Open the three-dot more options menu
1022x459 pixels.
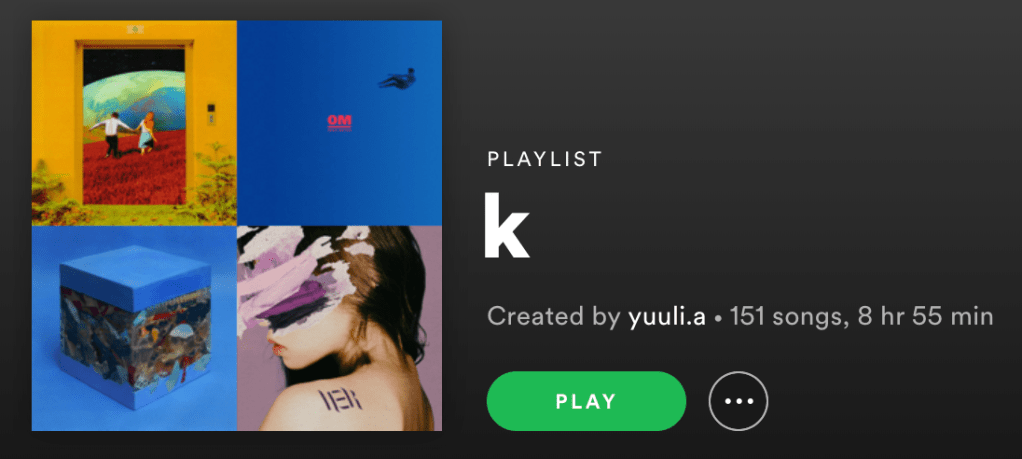coord(738,401)
